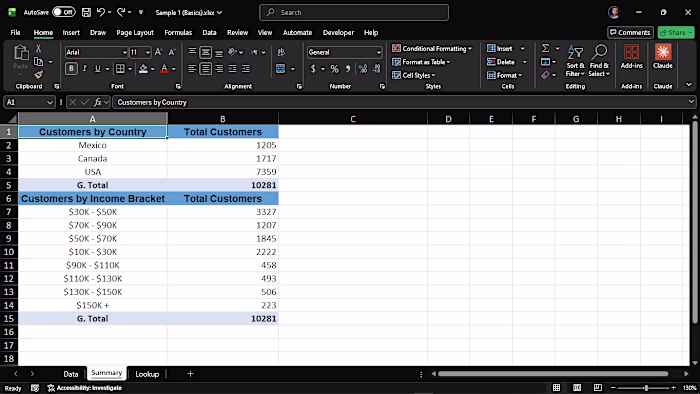Image resolution: width=700 pixels, height=394 pixels.
Task: Toggle Italic formatting
Action: point(84,69)
